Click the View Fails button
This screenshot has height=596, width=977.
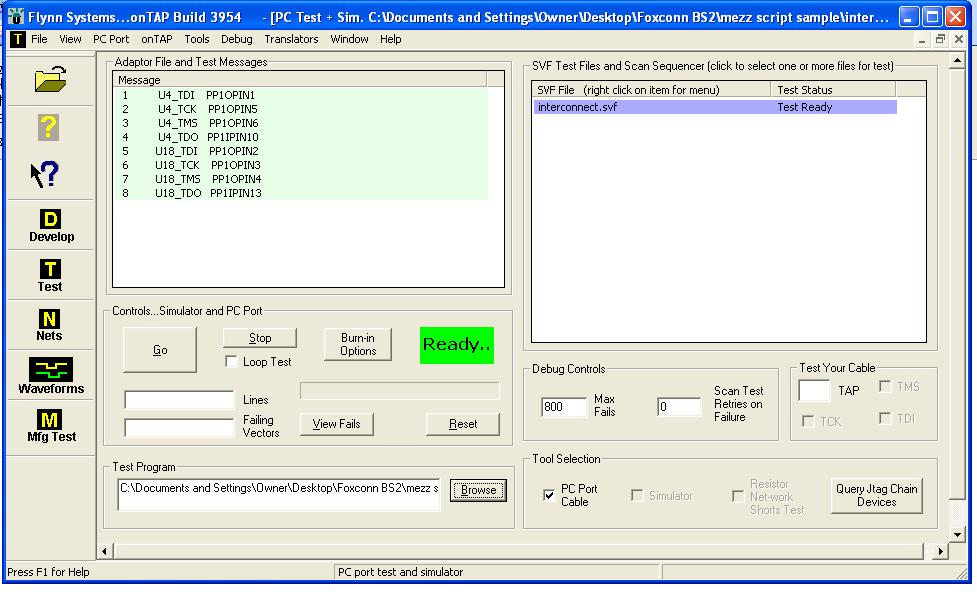pos(336,424)
